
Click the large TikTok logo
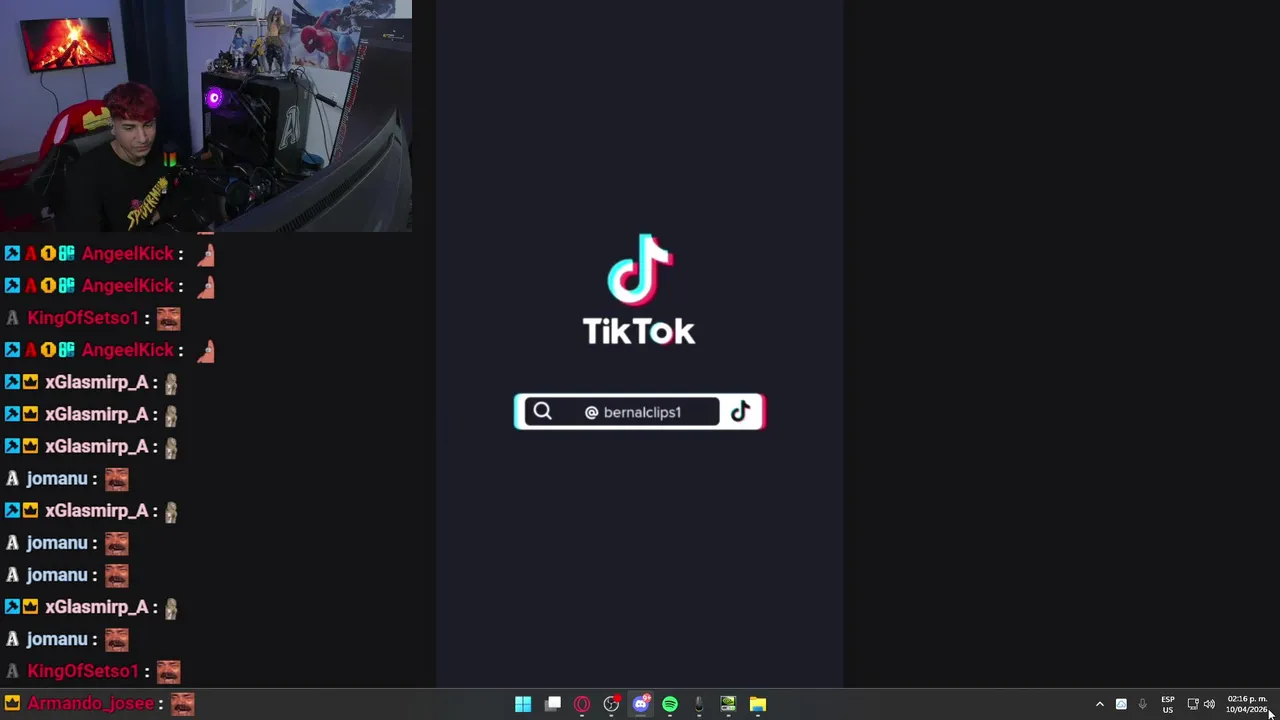[640, 269]
